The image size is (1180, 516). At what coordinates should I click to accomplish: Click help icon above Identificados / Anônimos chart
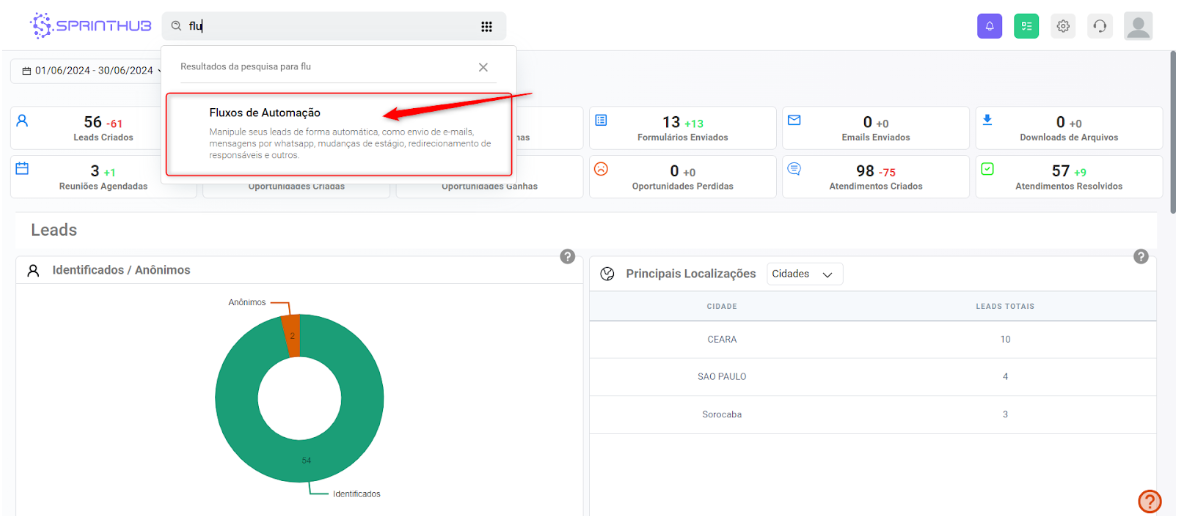567,257
